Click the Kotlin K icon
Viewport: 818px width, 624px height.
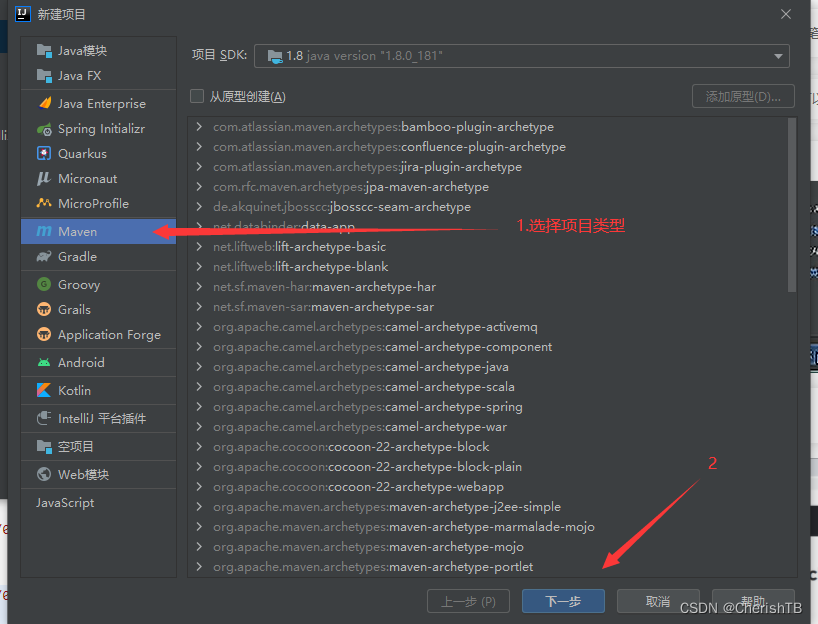(x=44, y=390)
